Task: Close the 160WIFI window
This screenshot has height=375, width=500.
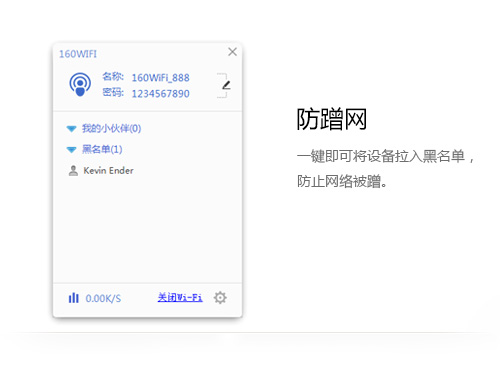Action: click(x=232, y=52)
